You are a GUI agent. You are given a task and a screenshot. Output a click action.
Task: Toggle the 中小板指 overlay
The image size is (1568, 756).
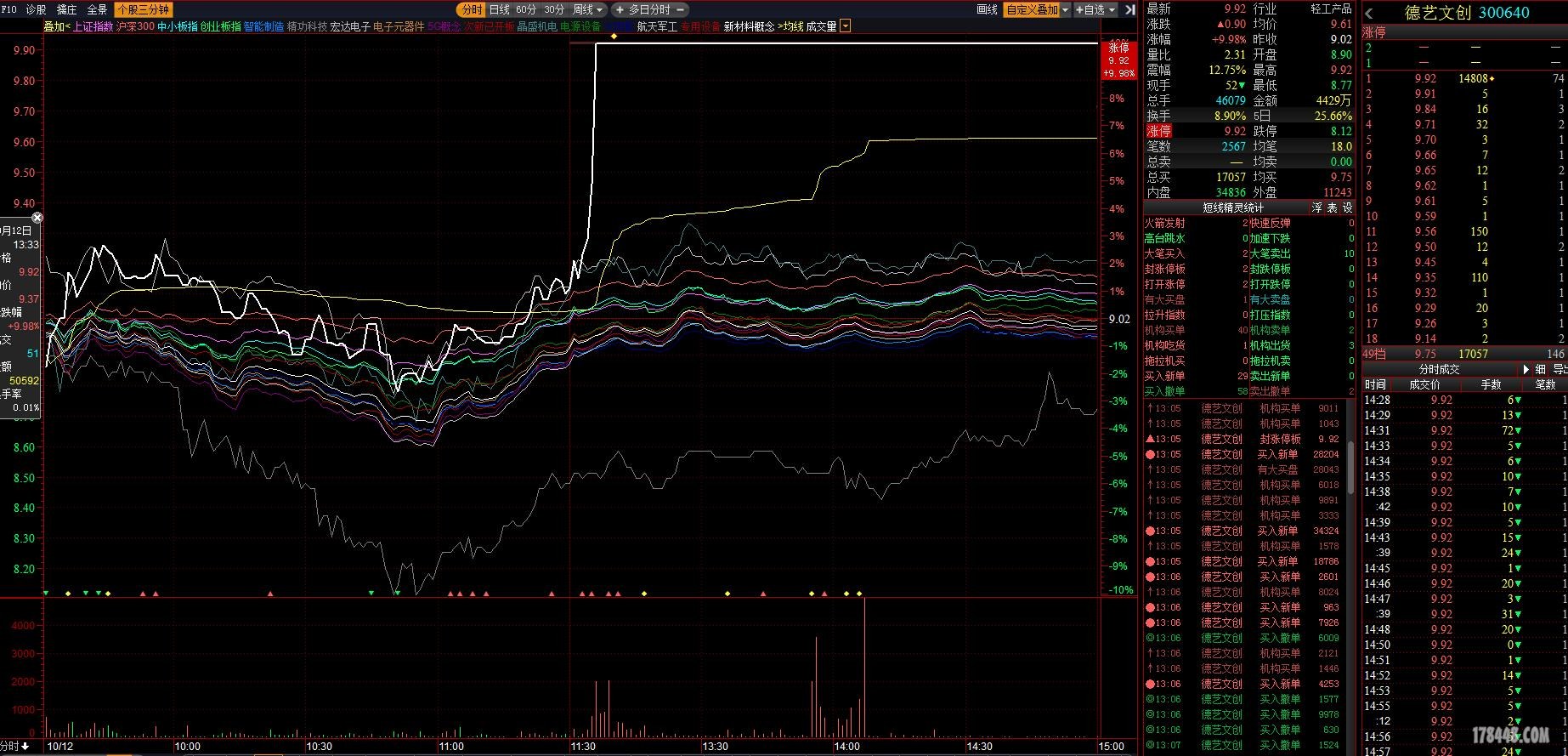(178, 26)
